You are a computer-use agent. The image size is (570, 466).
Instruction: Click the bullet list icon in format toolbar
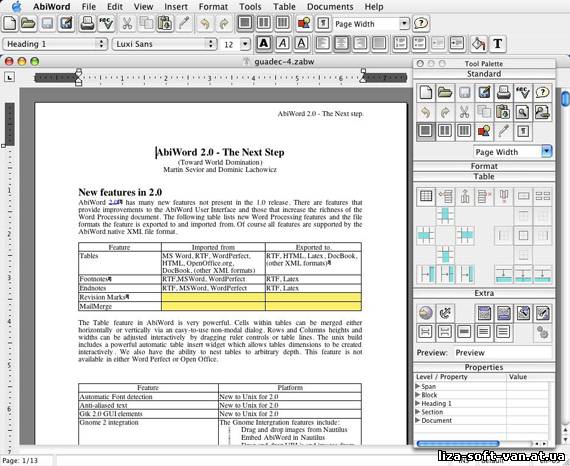tap(419, 44)
